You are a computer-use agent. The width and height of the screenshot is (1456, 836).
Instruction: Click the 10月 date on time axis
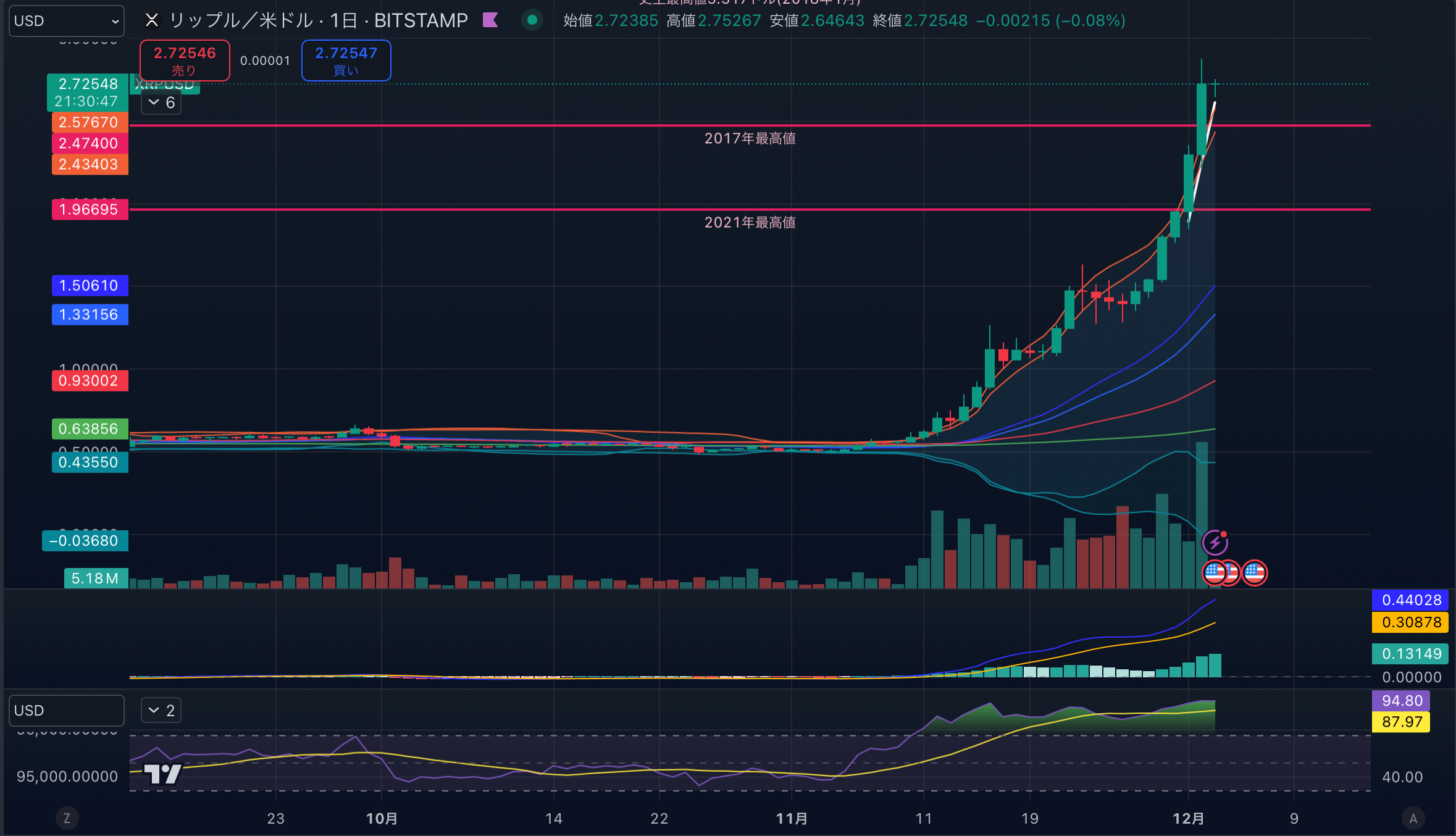point(382,819)
